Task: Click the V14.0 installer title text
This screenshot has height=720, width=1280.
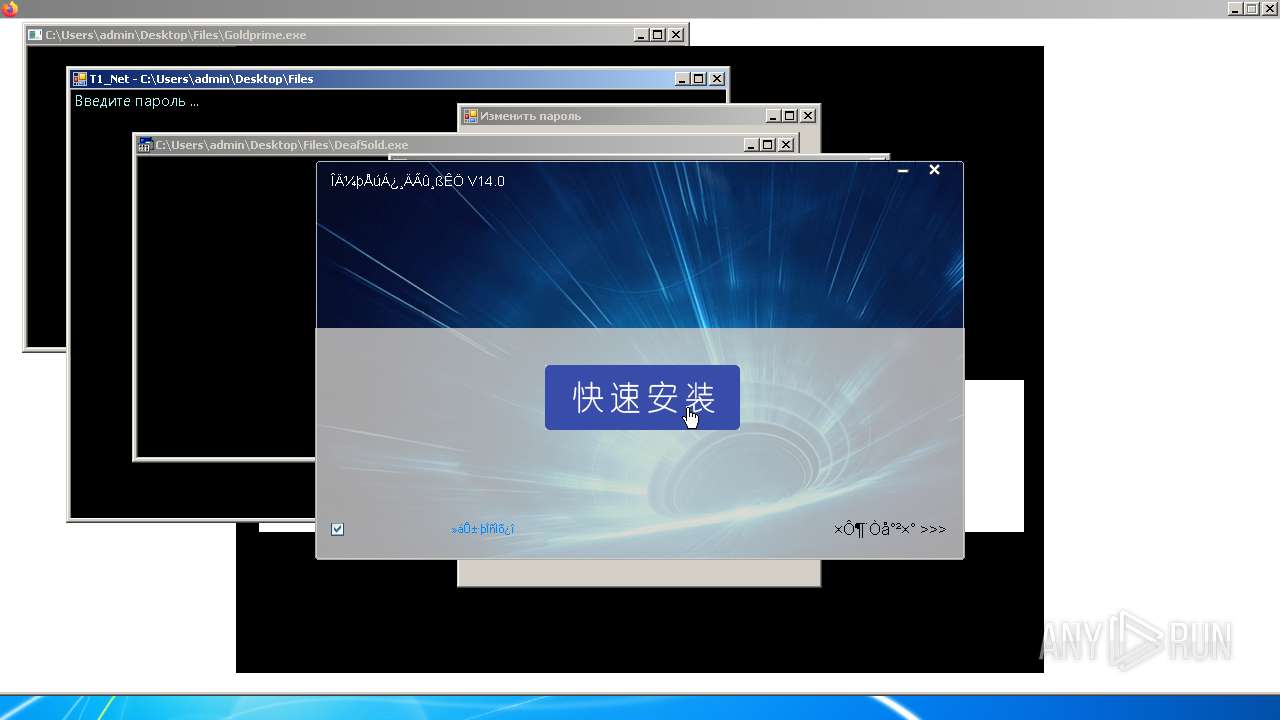Action: tap(417, 181)
